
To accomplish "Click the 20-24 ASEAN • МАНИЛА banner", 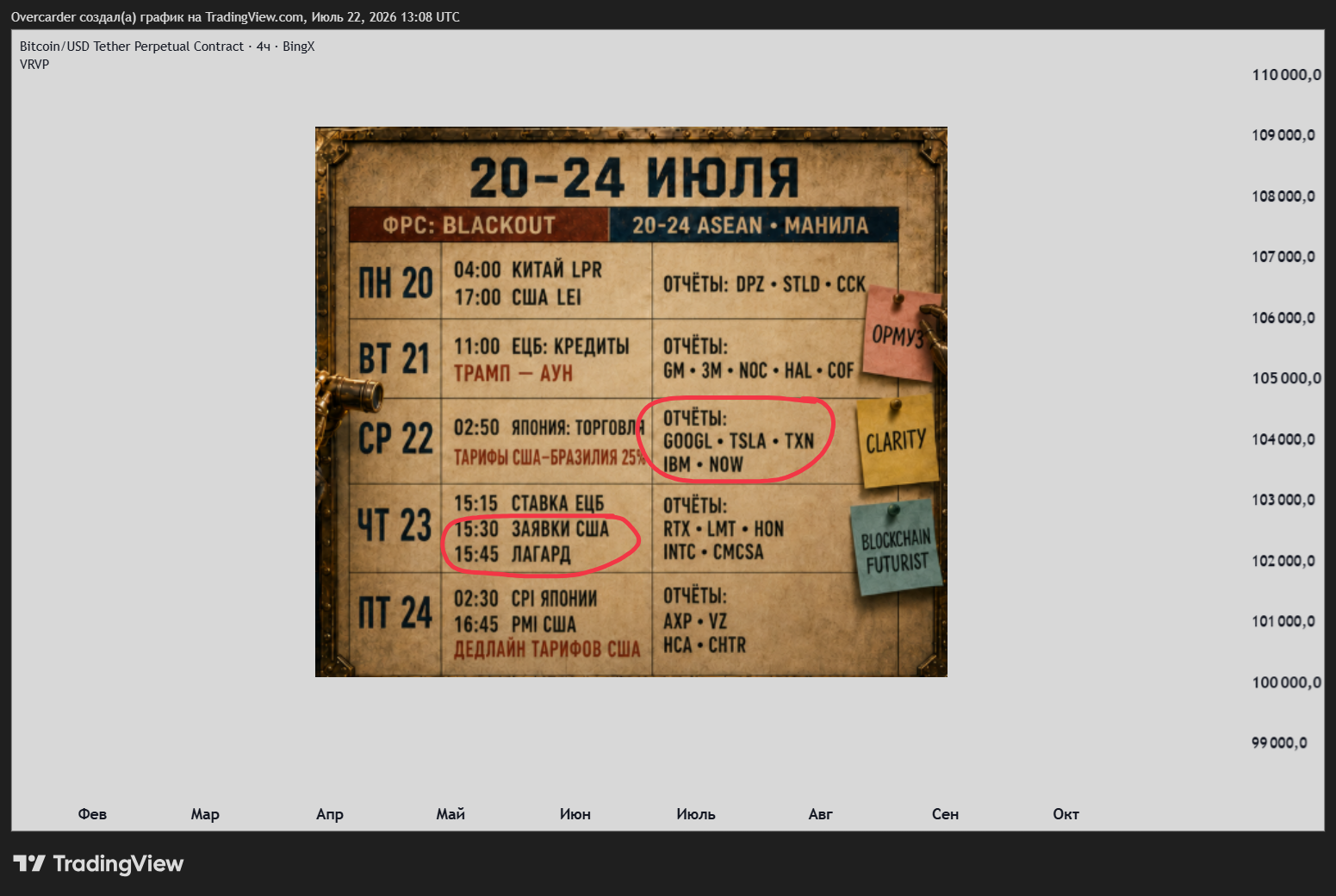I will point(754,225).
